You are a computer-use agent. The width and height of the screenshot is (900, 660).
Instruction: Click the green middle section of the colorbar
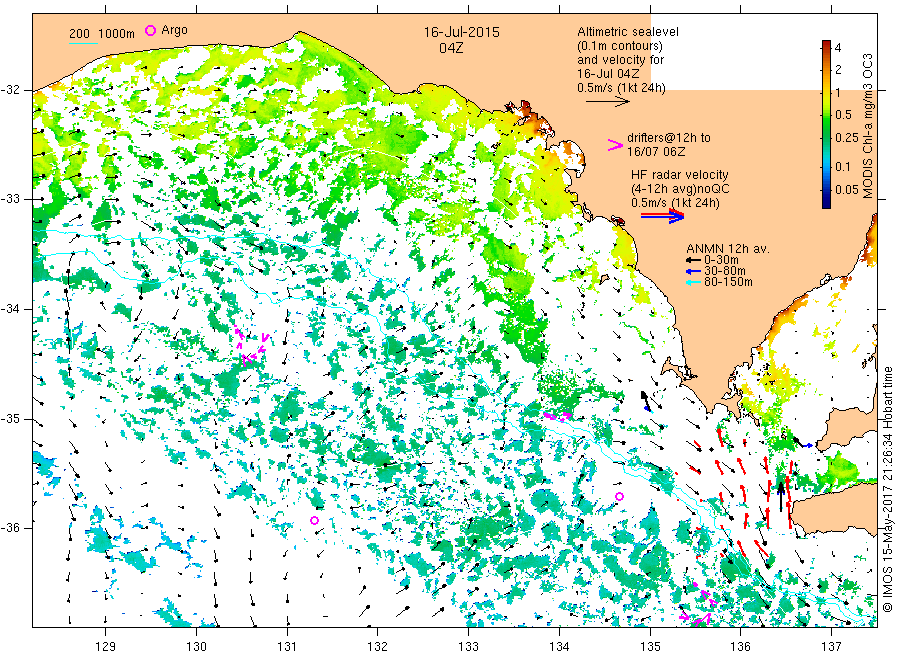pyautogui.click(x=826, y=126)
